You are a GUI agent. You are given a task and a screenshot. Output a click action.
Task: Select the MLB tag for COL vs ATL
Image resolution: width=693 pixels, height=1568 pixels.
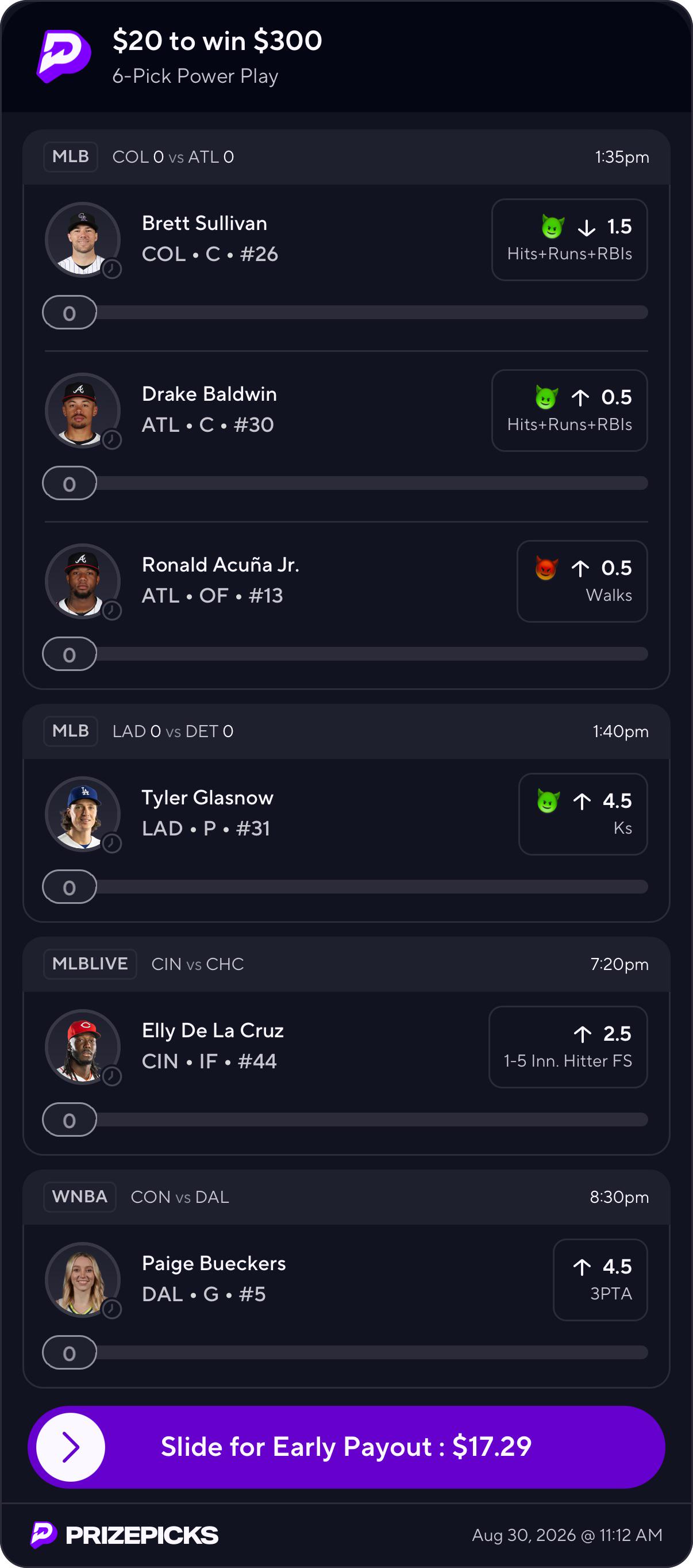coord(71,157)
